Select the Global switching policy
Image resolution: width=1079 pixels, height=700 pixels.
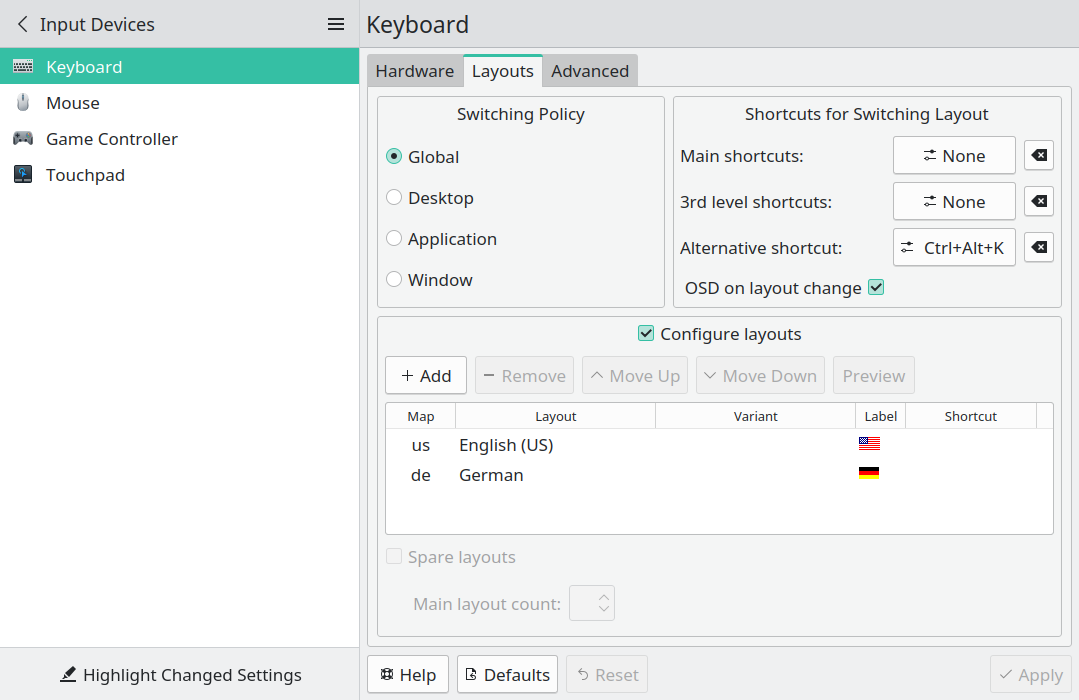pos(423,157)
